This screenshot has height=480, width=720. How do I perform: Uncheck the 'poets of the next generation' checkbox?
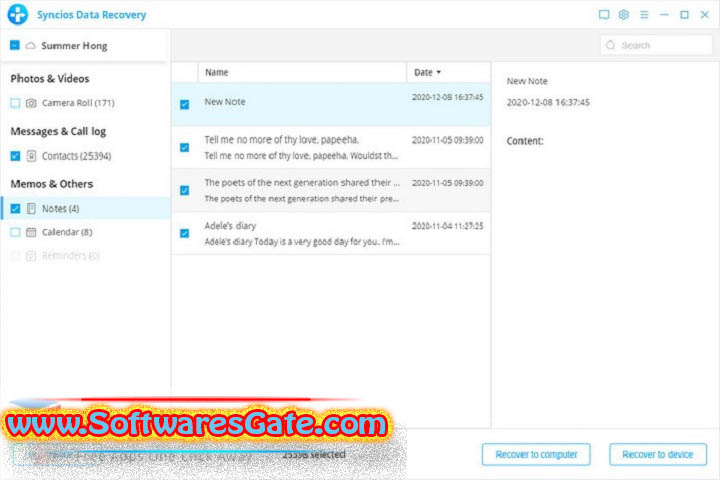coord(185,190)
